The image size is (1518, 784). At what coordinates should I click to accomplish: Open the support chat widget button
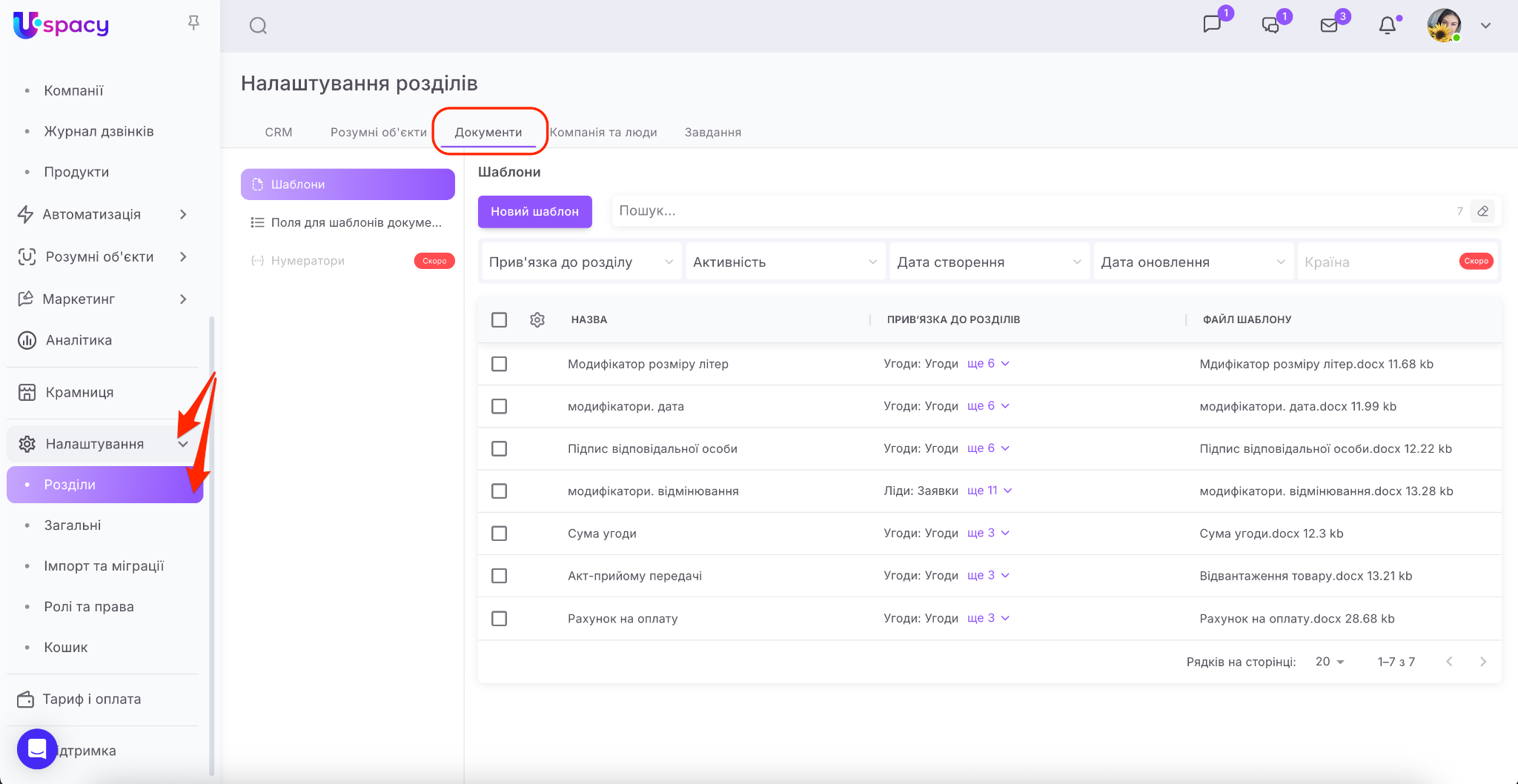[37, 749]
